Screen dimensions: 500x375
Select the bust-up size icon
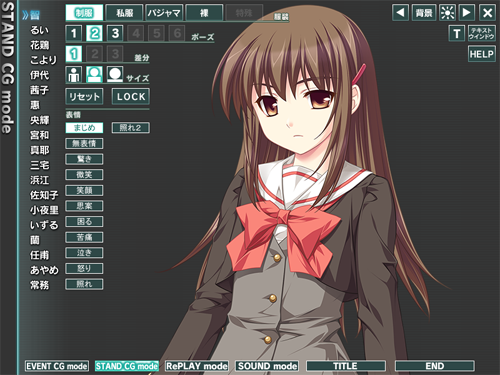pos(94,74)
